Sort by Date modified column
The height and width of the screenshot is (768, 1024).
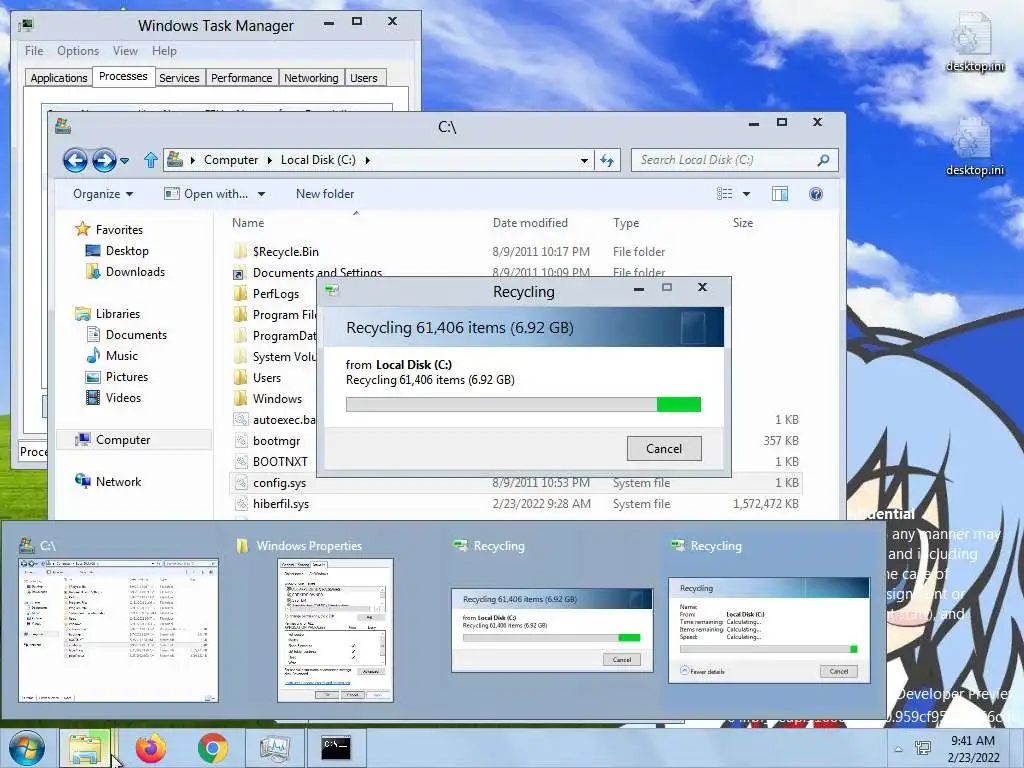[x=530, y=223]
